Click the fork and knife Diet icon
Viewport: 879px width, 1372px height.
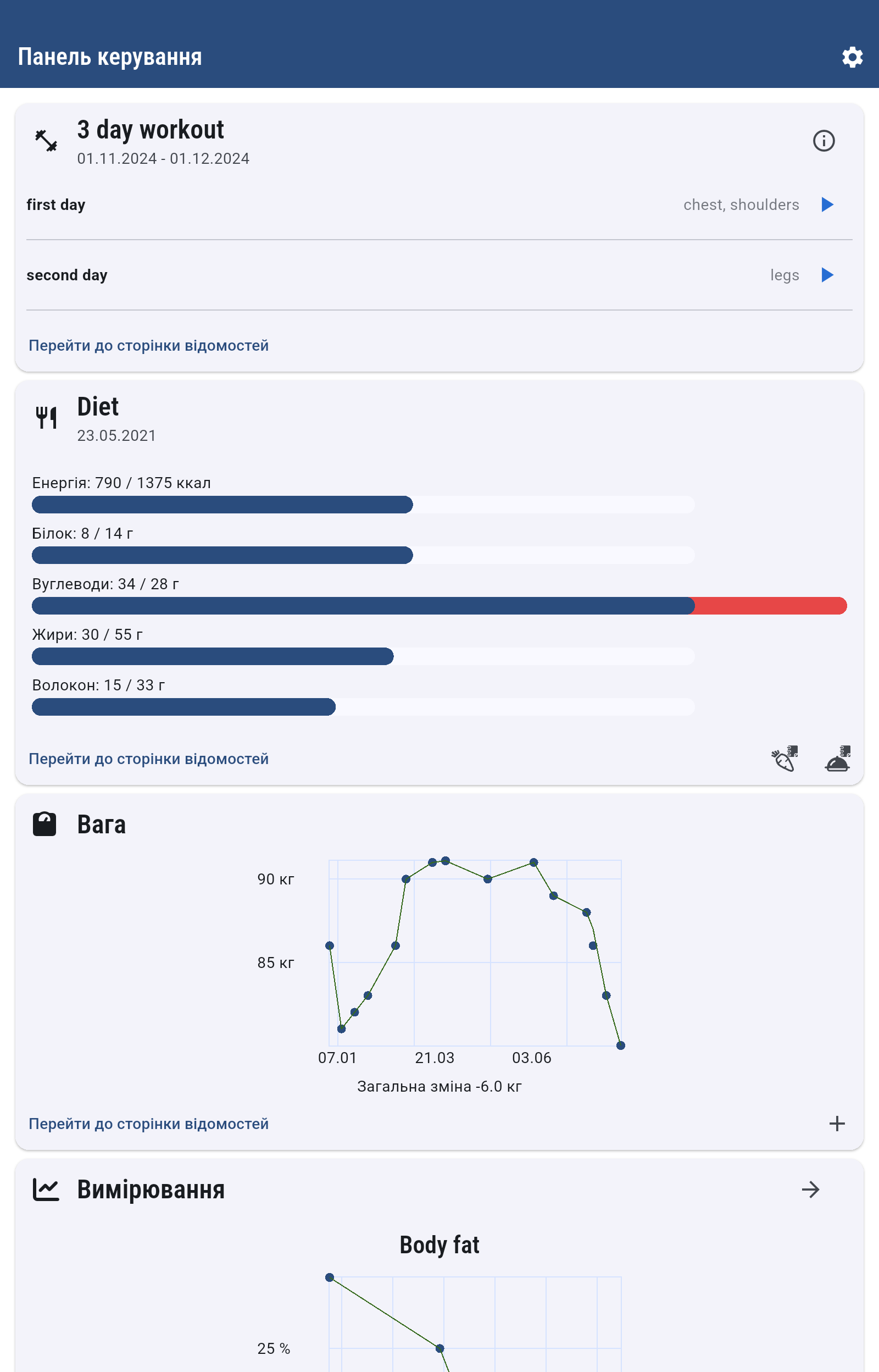pos(46,417)
